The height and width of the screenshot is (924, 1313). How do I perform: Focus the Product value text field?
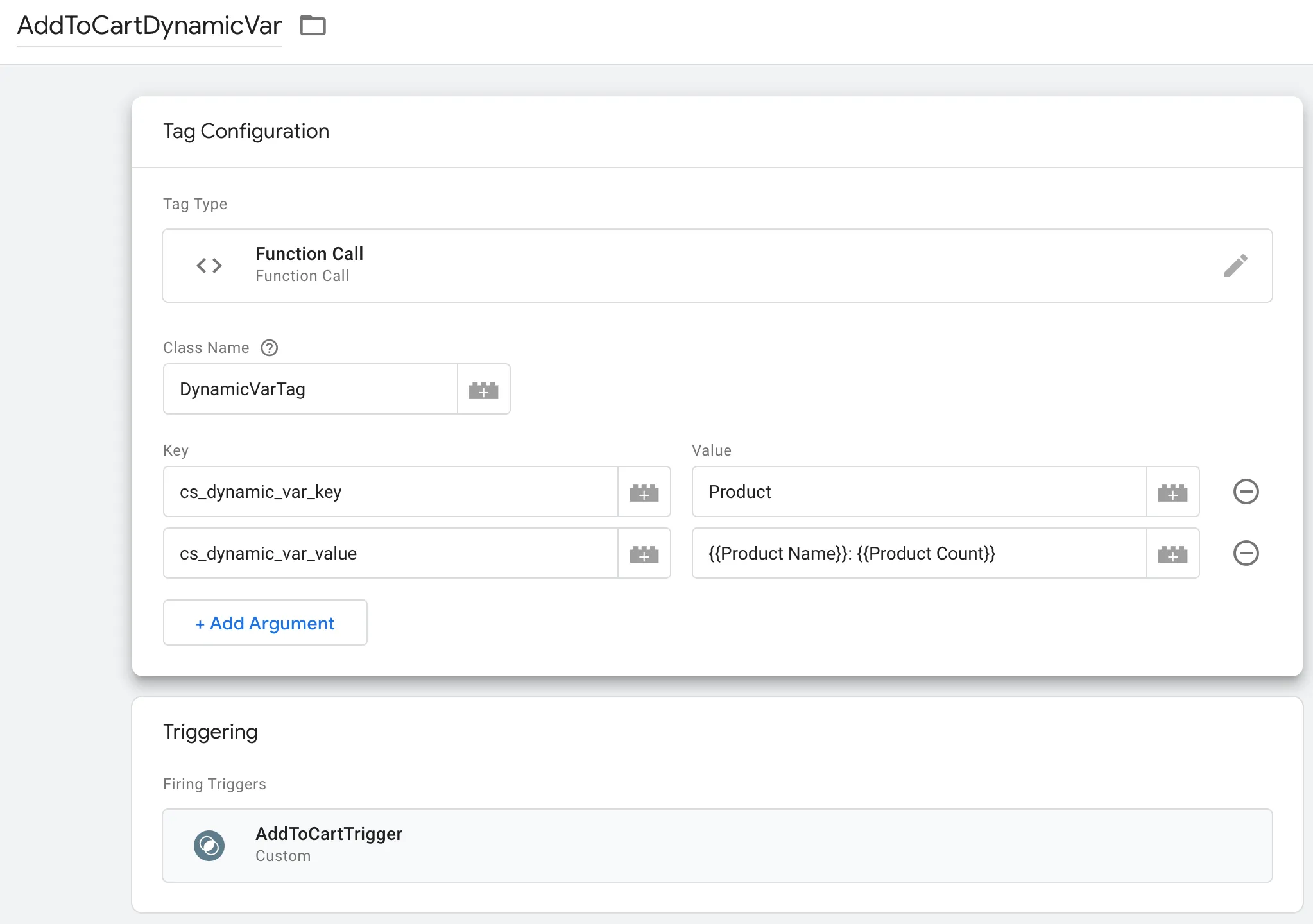click(x=919, y=492)
